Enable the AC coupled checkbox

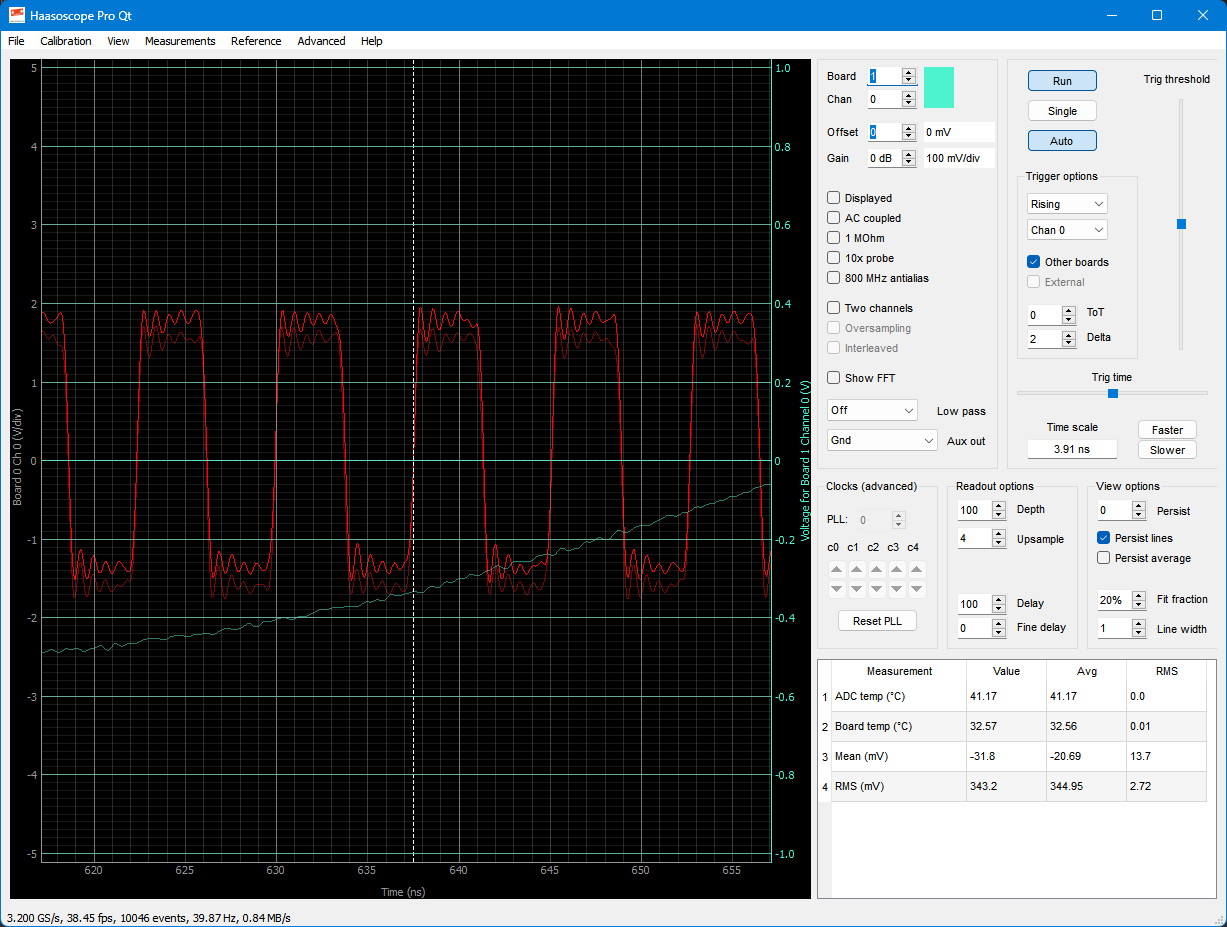834,218
